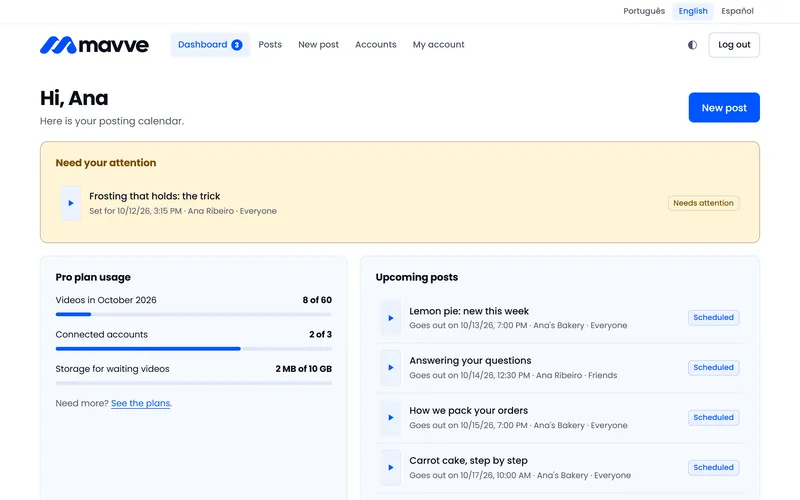Click the 'Goes out on 10/14/26, 12:30 PM' line

513,375
